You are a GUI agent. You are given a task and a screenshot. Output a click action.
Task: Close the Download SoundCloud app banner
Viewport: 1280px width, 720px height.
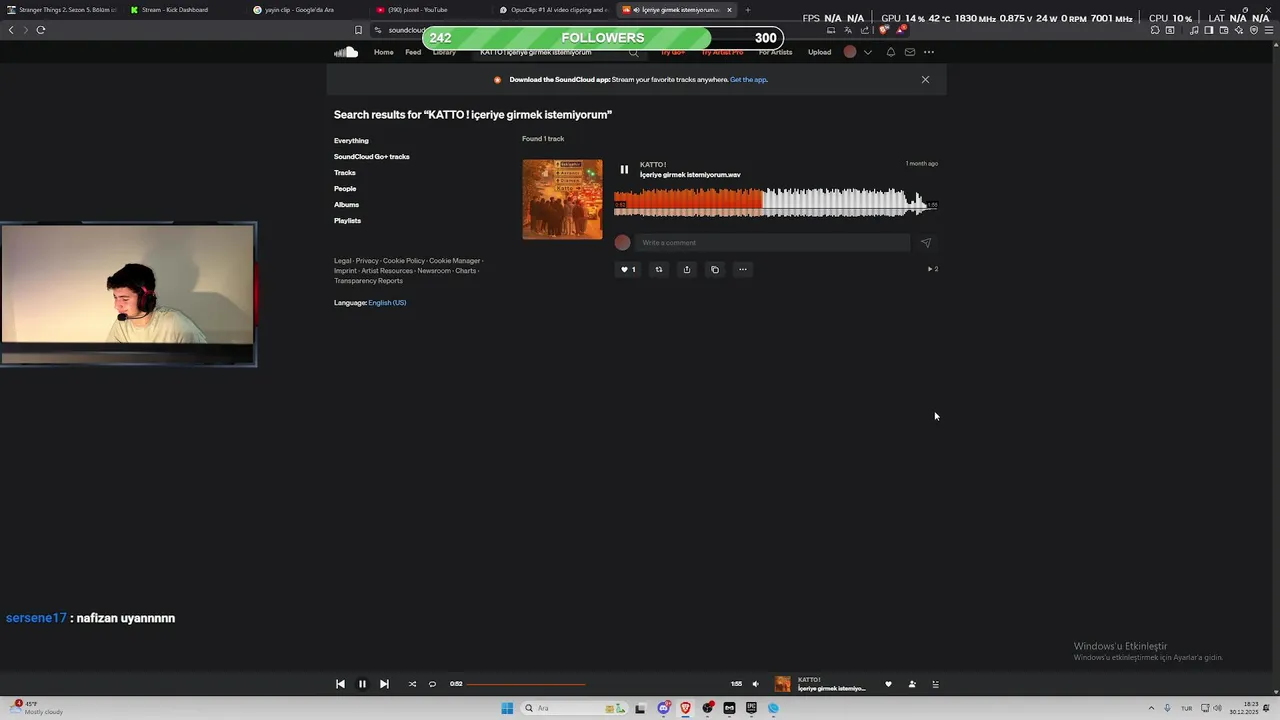(925, 79)
